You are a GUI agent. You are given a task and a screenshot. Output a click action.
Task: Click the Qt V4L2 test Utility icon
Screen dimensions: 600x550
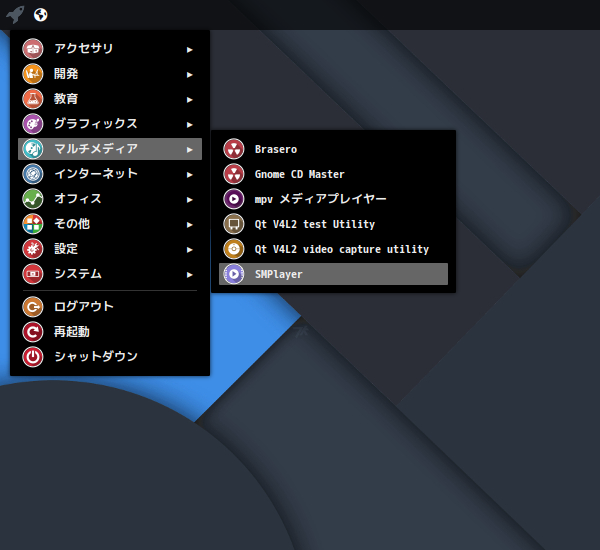(234, 224)
